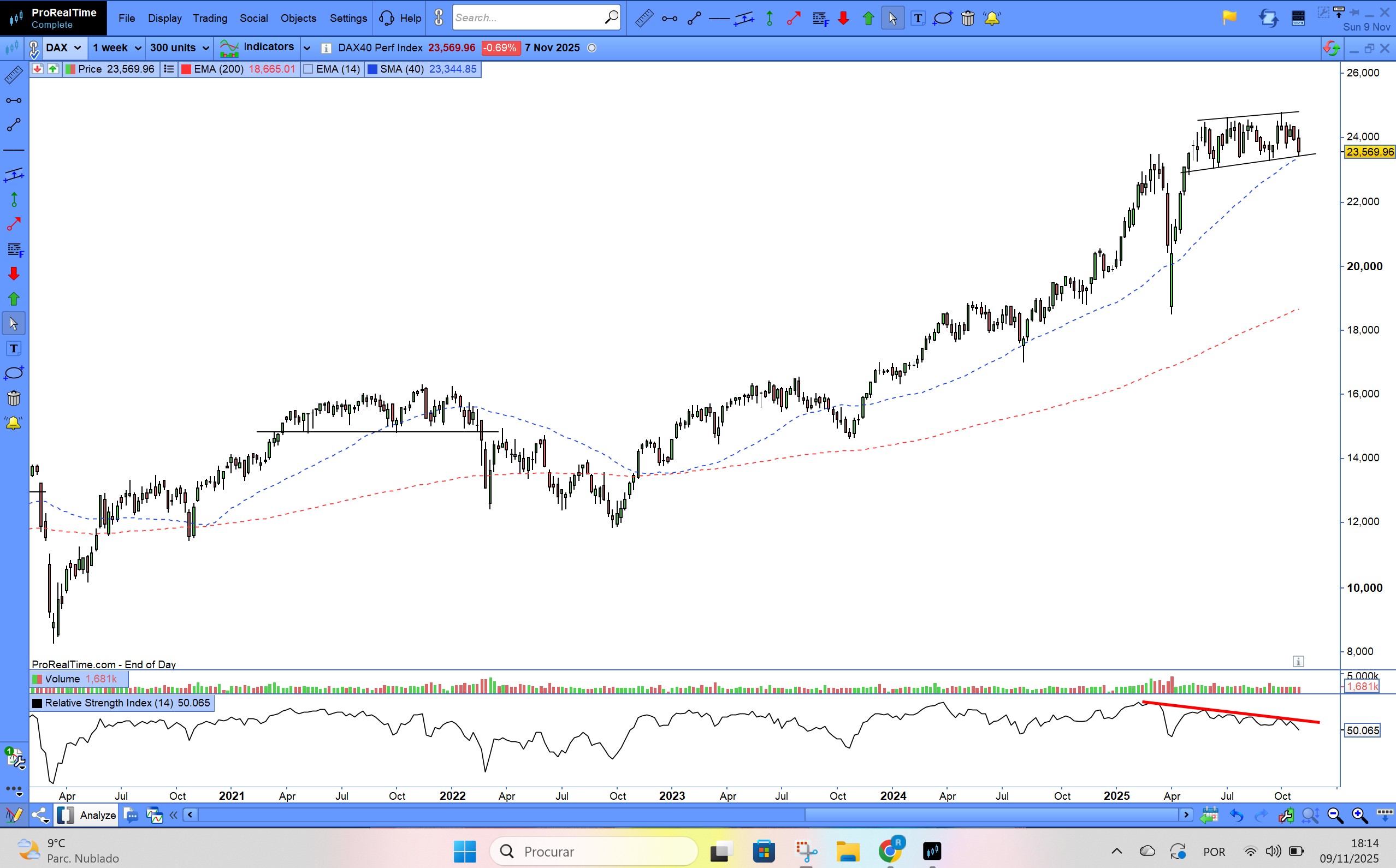Click the zoom in magnifier icon
1396x868 pixels.
point(1359,815)
